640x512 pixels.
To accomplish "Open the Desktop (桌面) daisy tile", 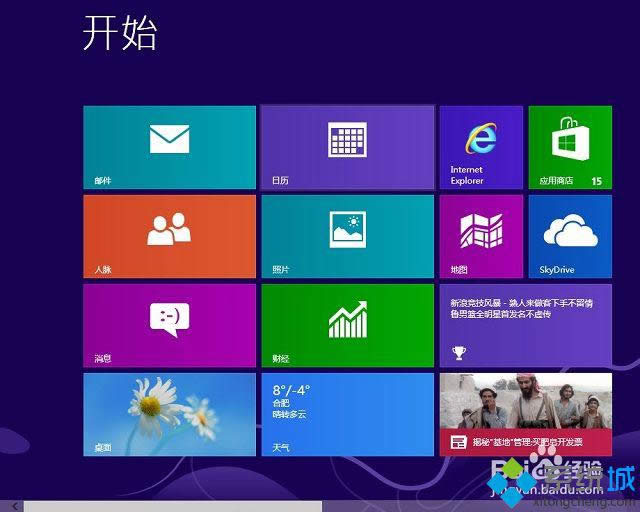I will [x=169, y=414].
